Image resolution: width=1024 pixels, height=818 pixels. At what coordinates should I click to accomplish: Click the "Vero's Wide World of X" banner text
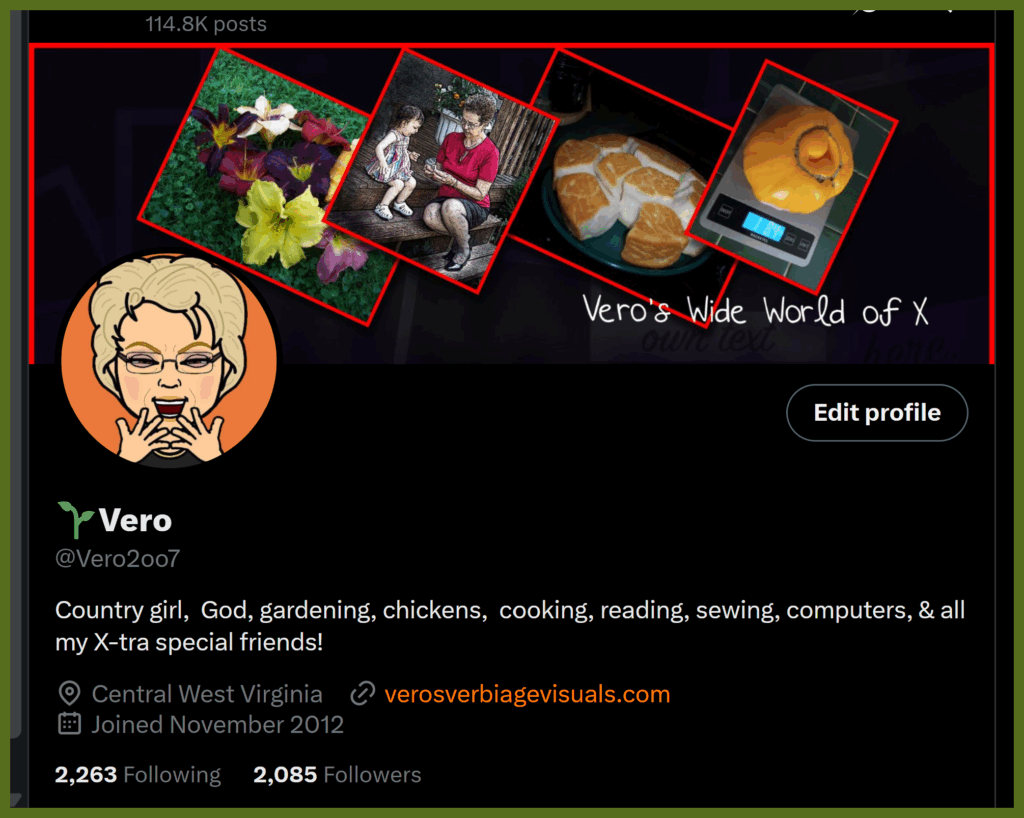755,311
